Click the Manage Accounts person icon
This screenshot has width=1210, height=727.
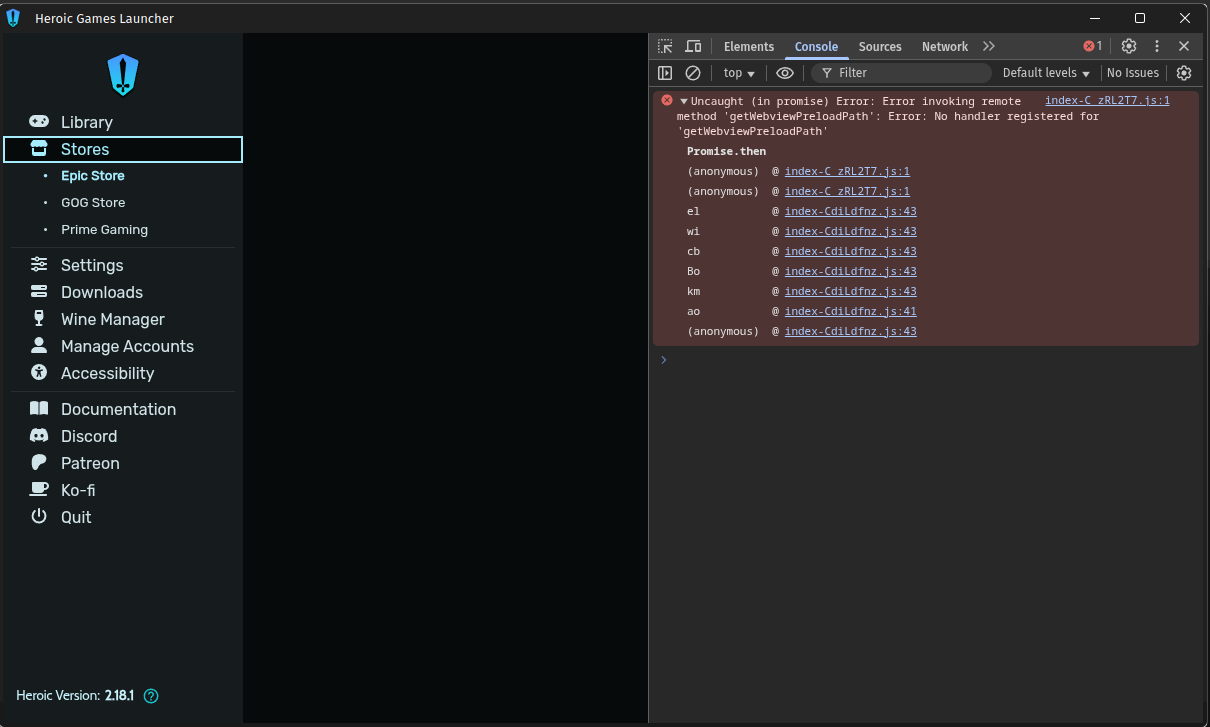click(39, 345)
